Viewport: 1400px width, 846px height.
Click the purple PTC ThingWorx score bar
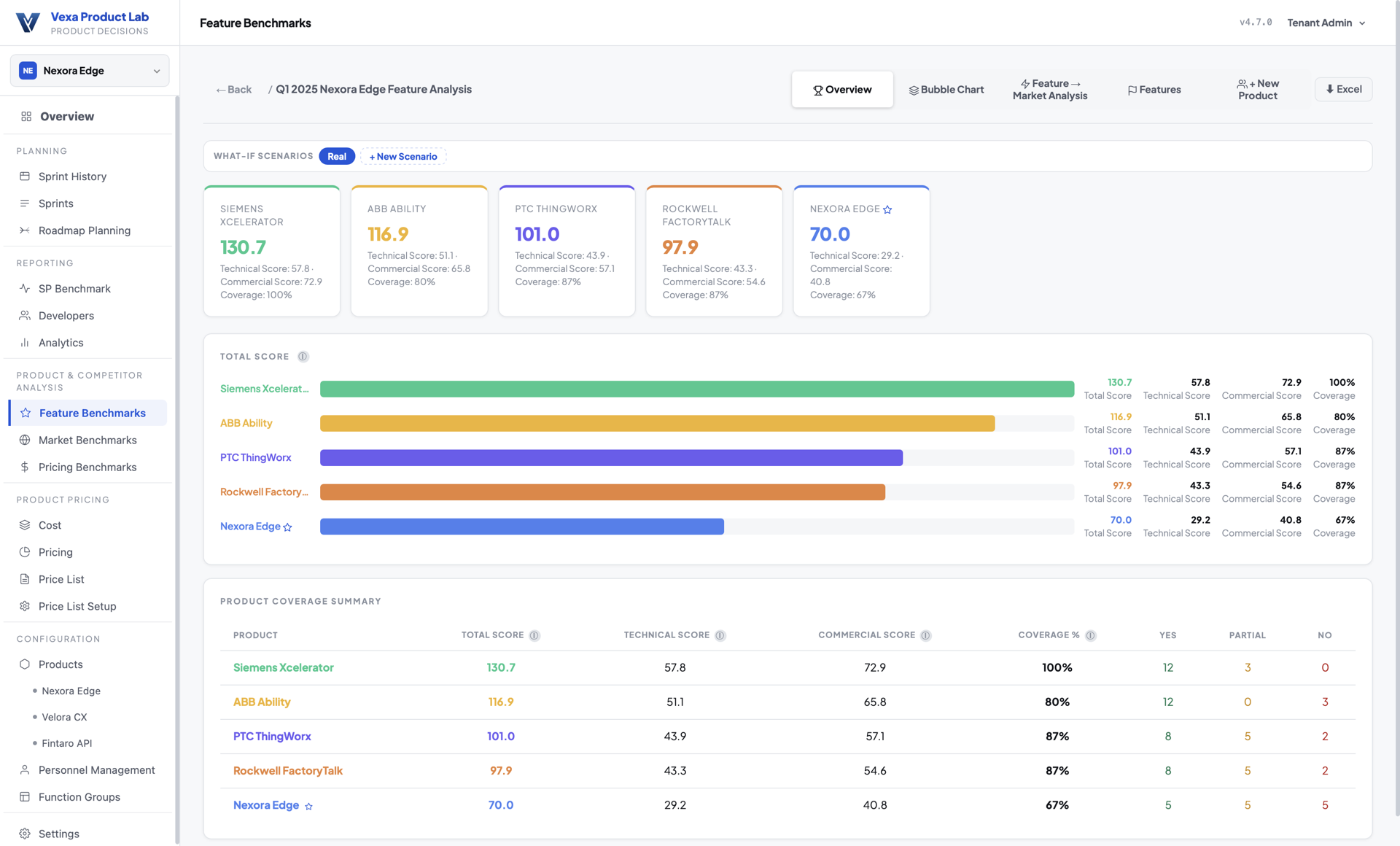pos(612,457)
